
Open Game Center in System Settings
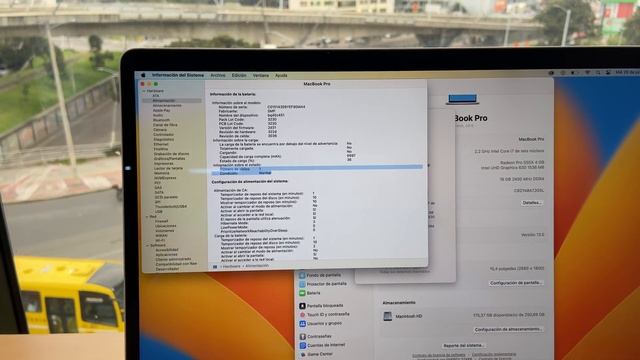(316, 354)
